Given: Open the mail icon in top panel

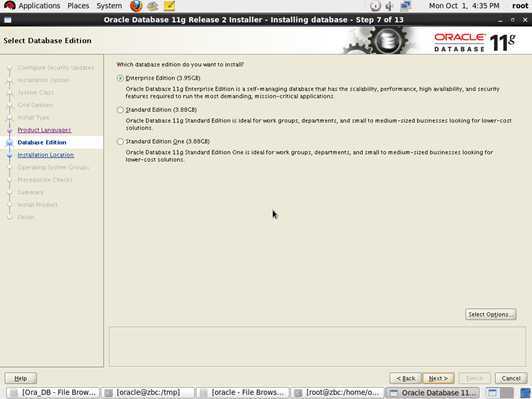Looking at the screenshot, I should (x=153, y=6).
